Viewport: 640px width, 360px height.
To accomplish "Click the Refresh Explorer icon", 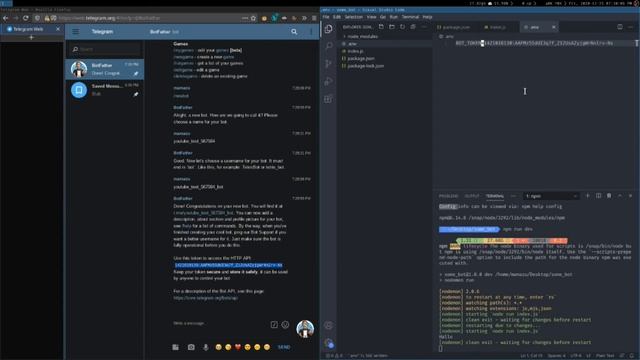I will [402, 27].
